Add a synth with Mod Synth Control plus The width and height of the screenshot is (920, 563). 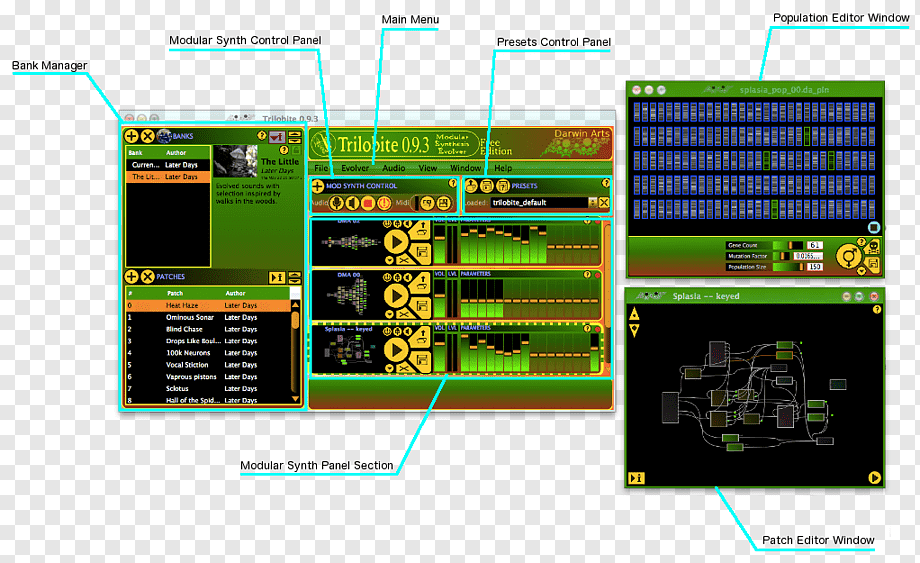pos(317,186)
